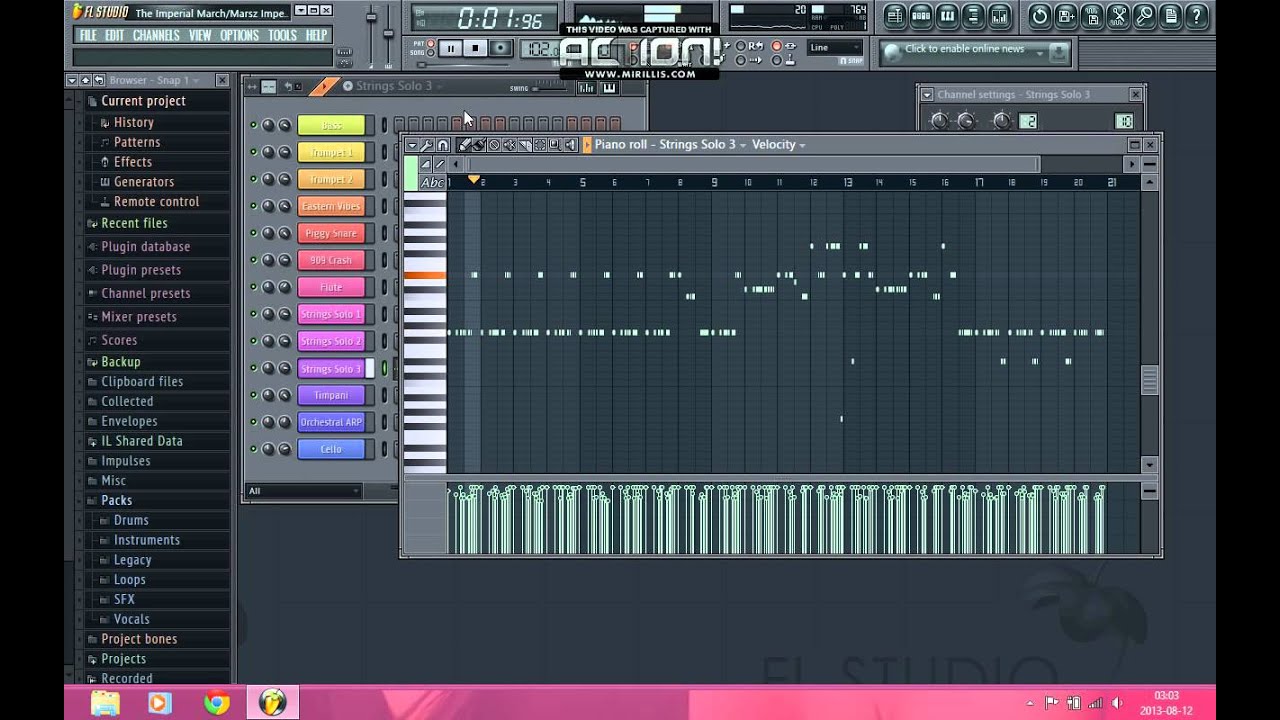Open the browser options menu arrow
Viewport: 1280px width, 720px height.
coord(72,80)
